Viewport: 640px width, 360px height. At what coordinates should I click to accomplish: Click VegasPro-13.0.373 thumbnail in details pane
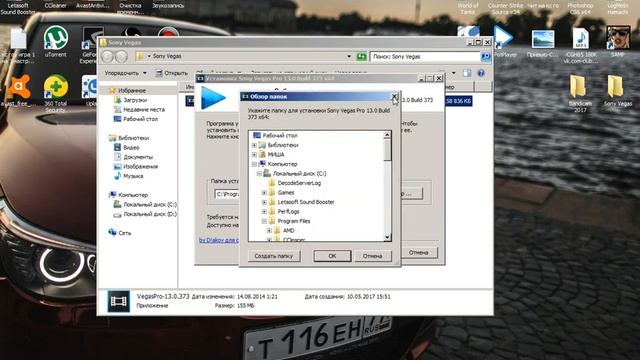(x=118, y=301)
